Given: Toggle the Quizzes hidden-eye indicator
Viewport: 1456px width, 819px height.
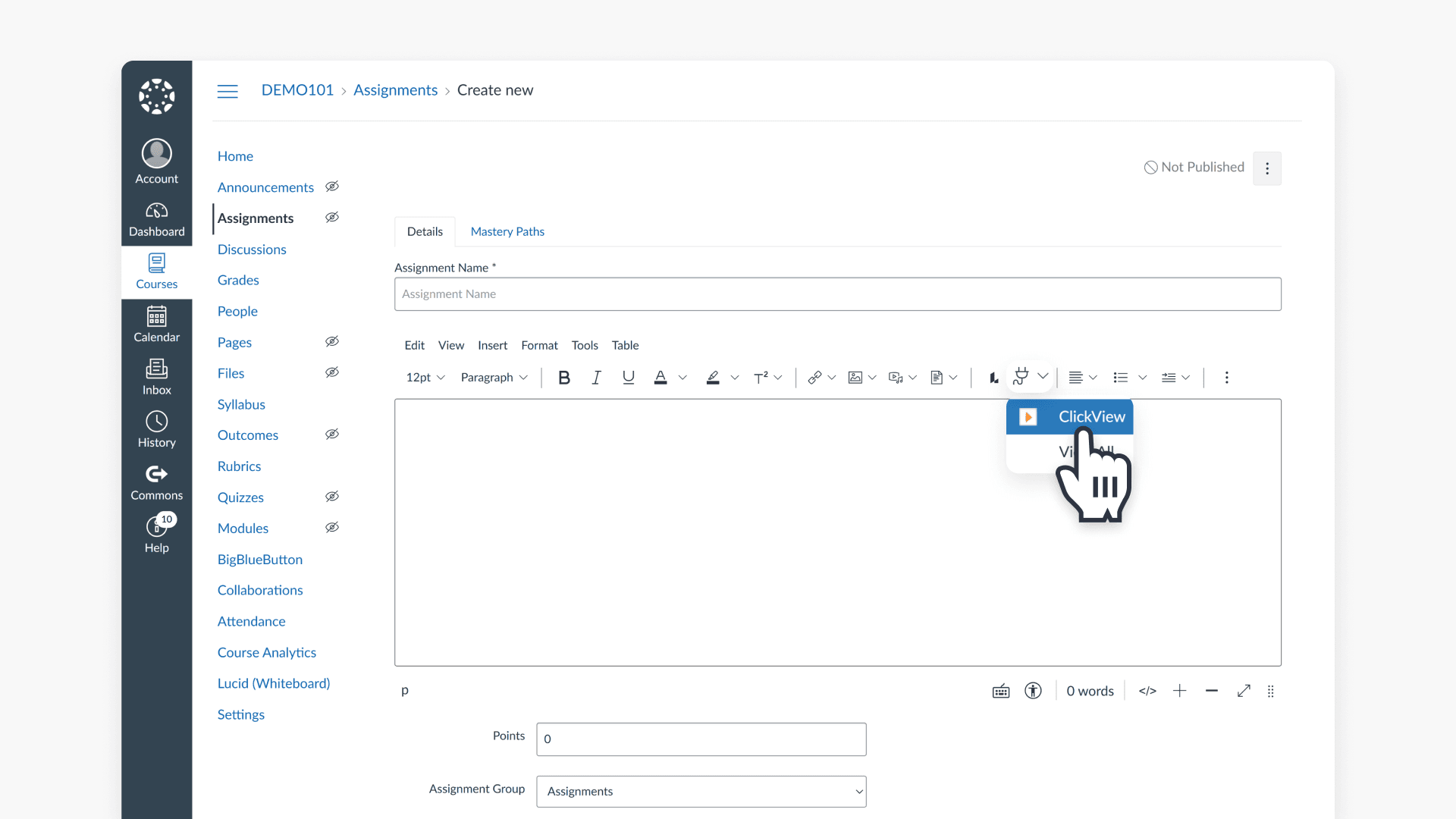Looking at the screenshot, I should click(x=331, y=497).
